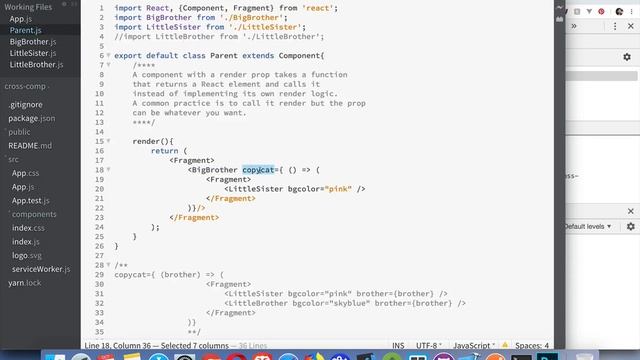Close the console drawer
The image size is (640, 360).
631,211
